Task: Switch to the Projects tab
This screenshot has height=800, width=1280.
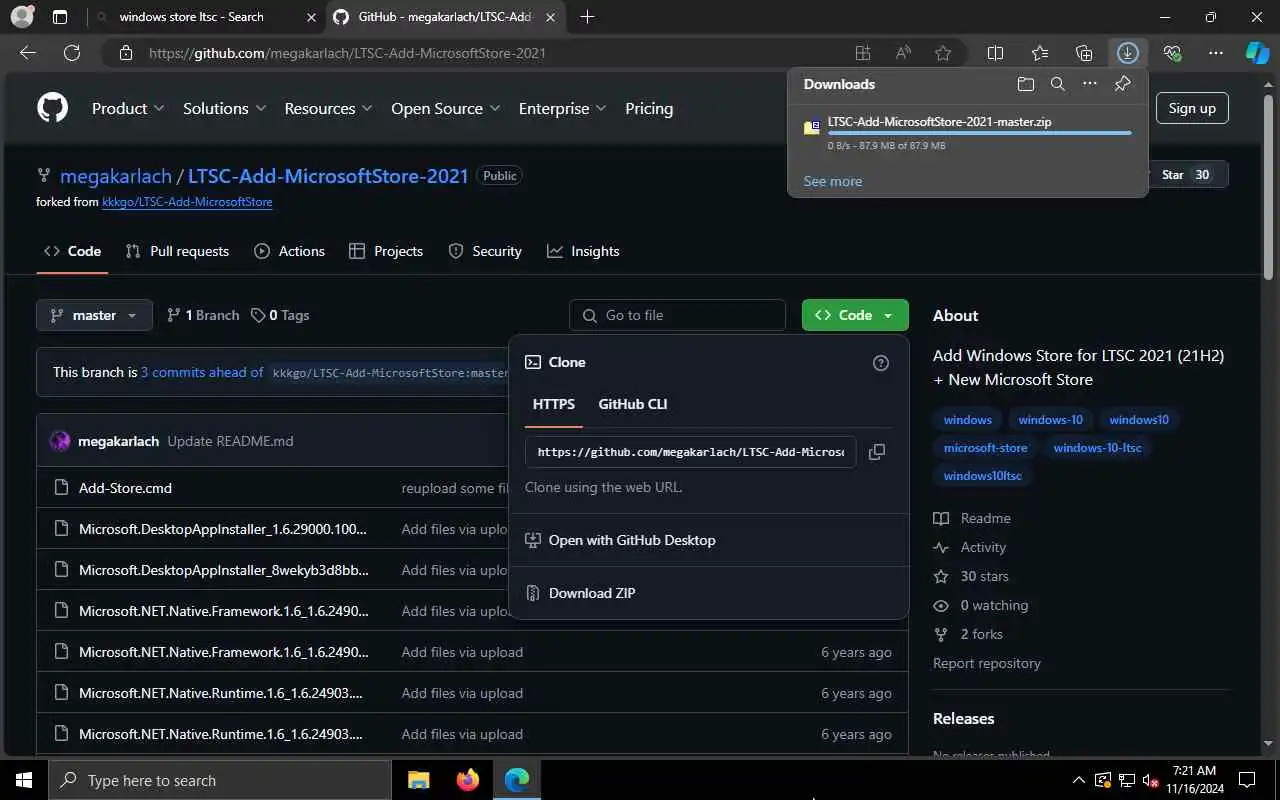Action: (386, 251)
